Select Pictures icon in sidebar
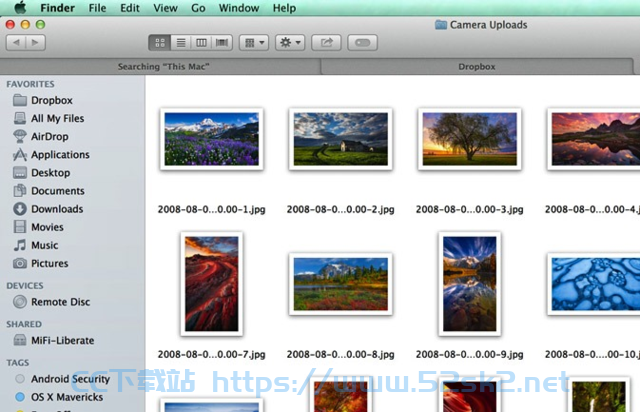The image size is (640, 412). coord(20,263)
